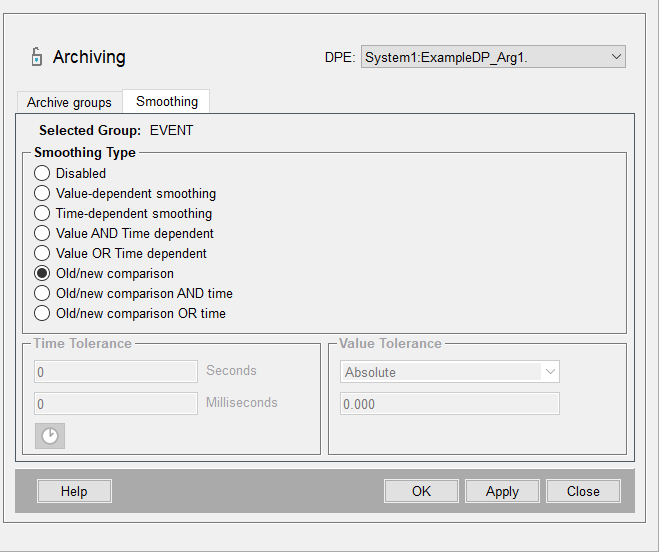Choose Old/new comparison radio button
This screenshot has width=659, height=552.
click(x=42, y=273)
